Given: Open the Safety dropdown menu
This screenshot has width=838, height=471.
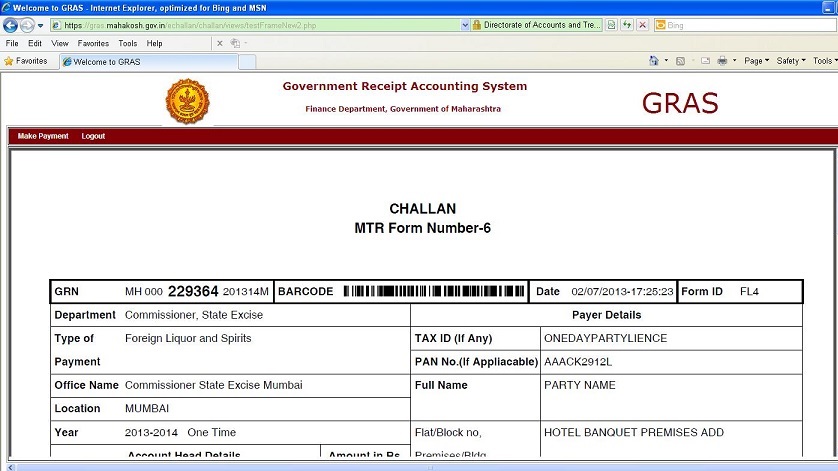Looking at the screenshot, I should point(791,61).
